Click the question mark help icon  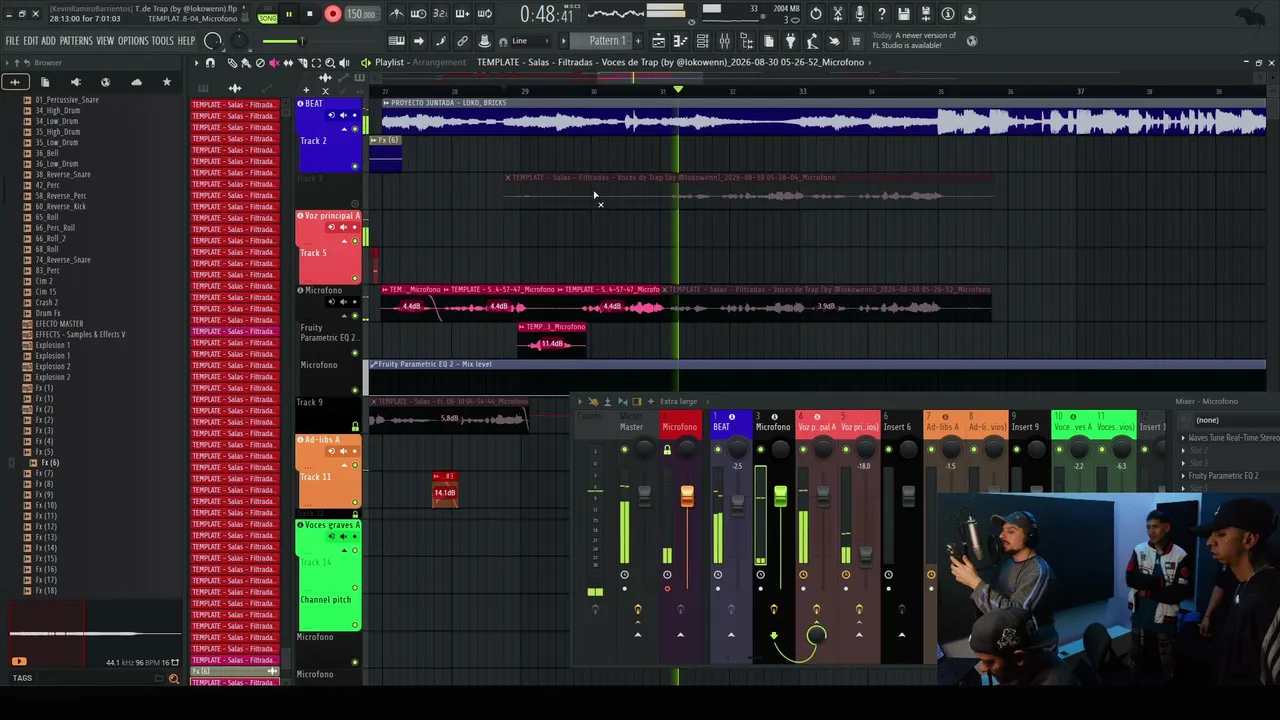[881, 14]
